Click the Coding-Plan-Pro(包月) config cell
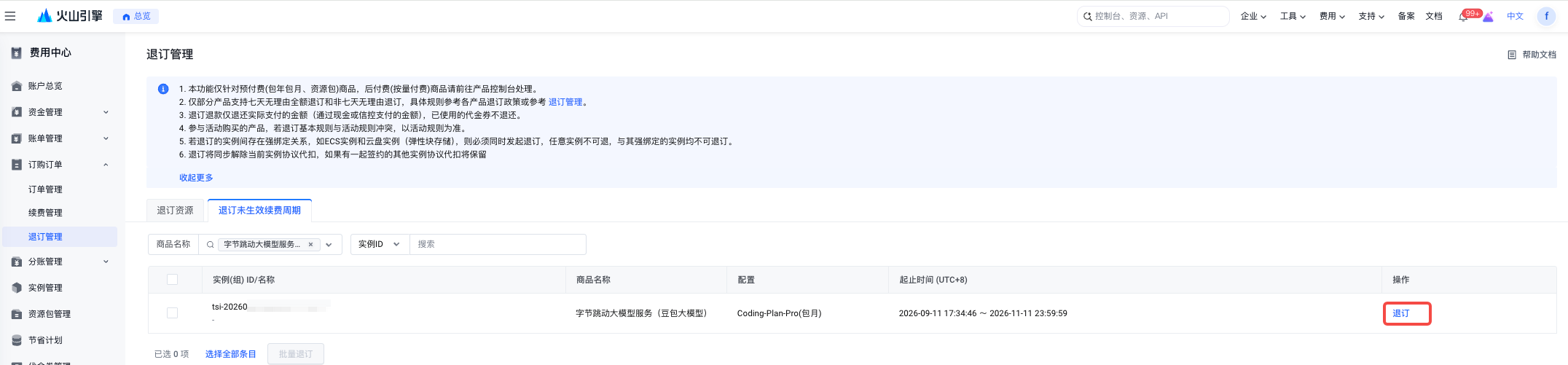Screen dimensions: 1568x365 click(780, 313)
